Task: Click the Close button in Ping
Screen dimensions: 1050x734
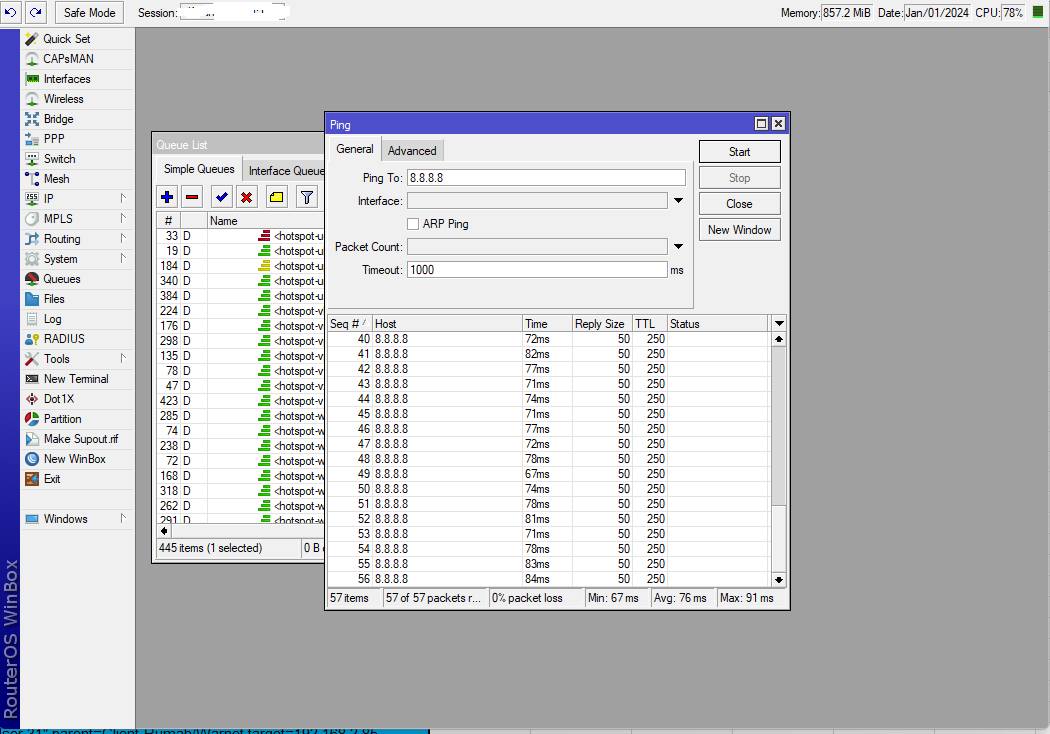Action: (739, 204)
